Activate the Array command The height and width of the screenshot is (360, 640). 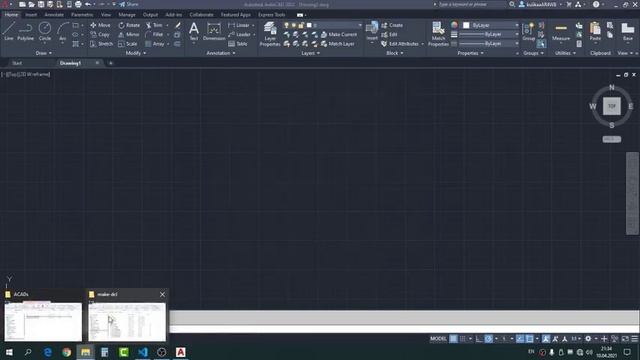click(x=155, y=44)
